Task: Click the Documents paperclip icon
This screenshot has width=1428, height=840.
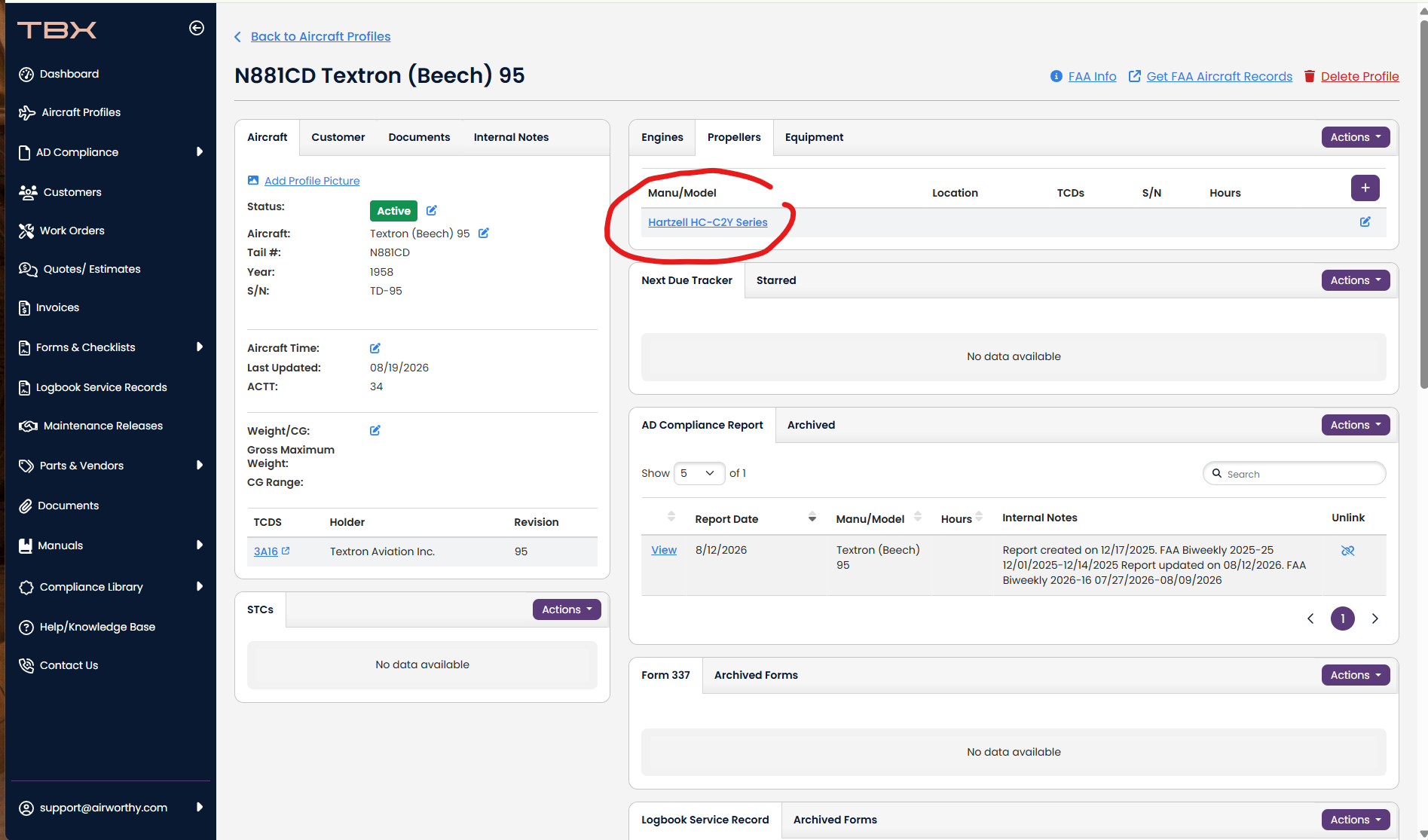Action: (x=26, y=506)
